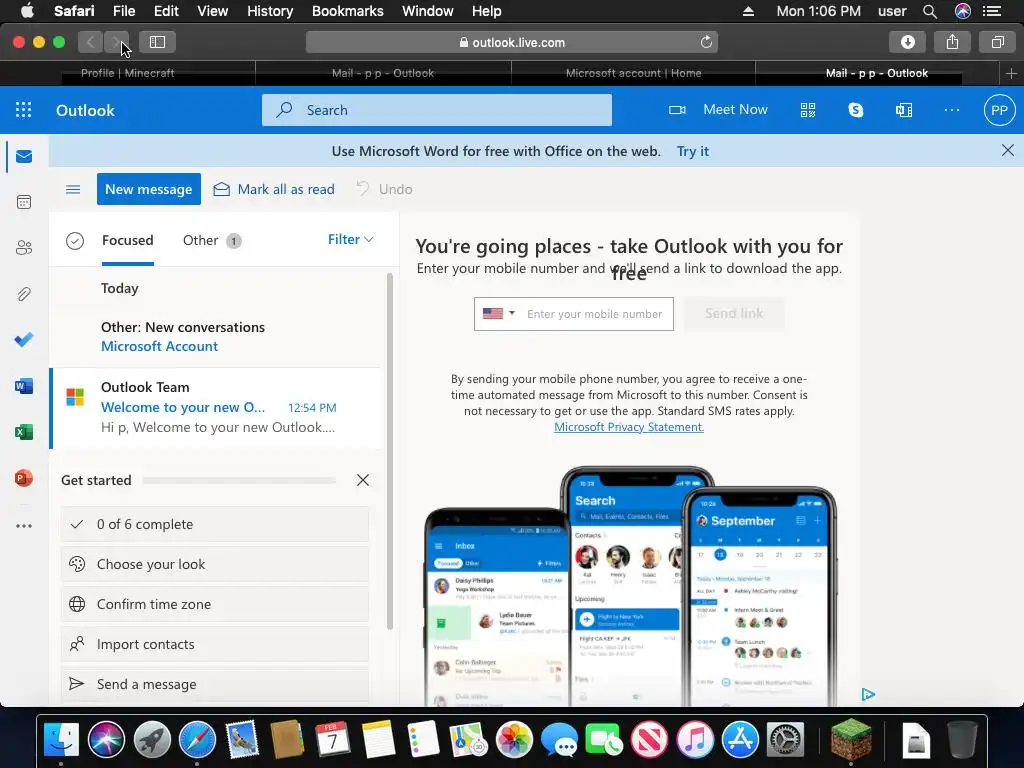Launch Excel from the left rail
1024x768 pixels.
[24, 432]
